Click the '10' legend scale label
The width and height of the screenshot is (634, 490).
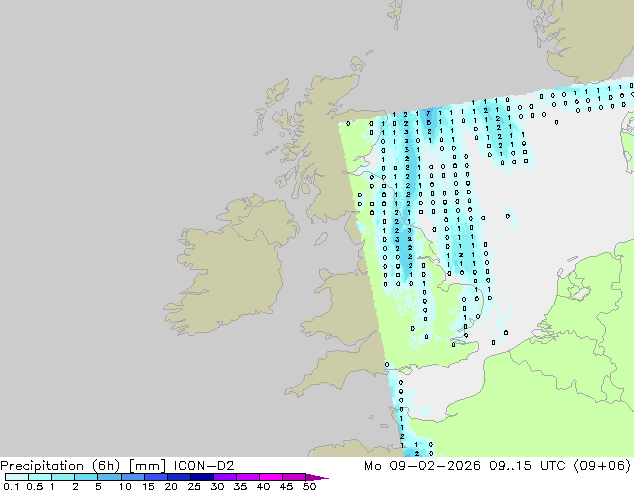pyautogui.click(x=125, y=486)
